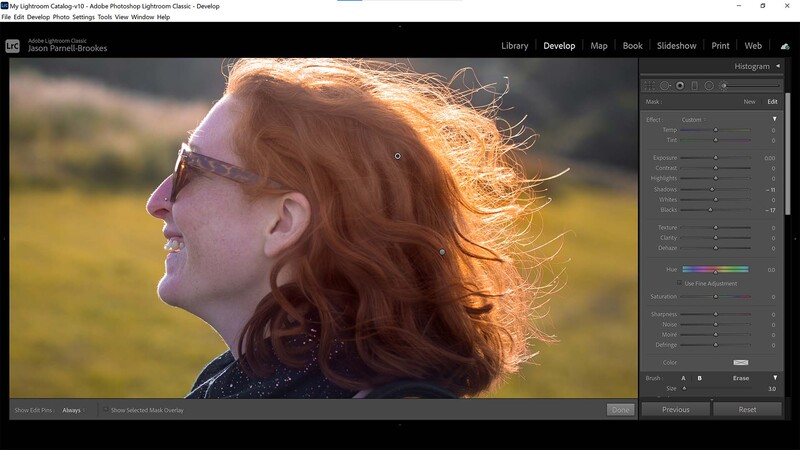Click the Shadows value -11

click(770, 190)
